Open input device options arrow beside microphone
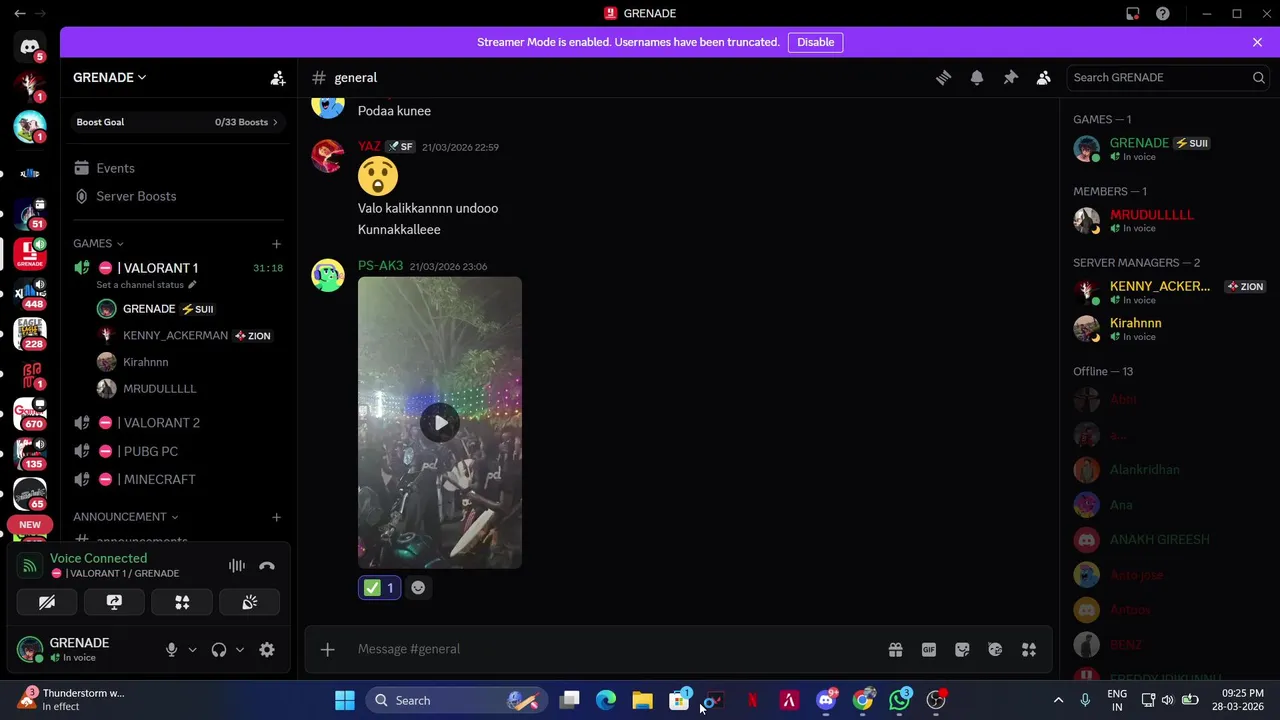 click(192, 650)
